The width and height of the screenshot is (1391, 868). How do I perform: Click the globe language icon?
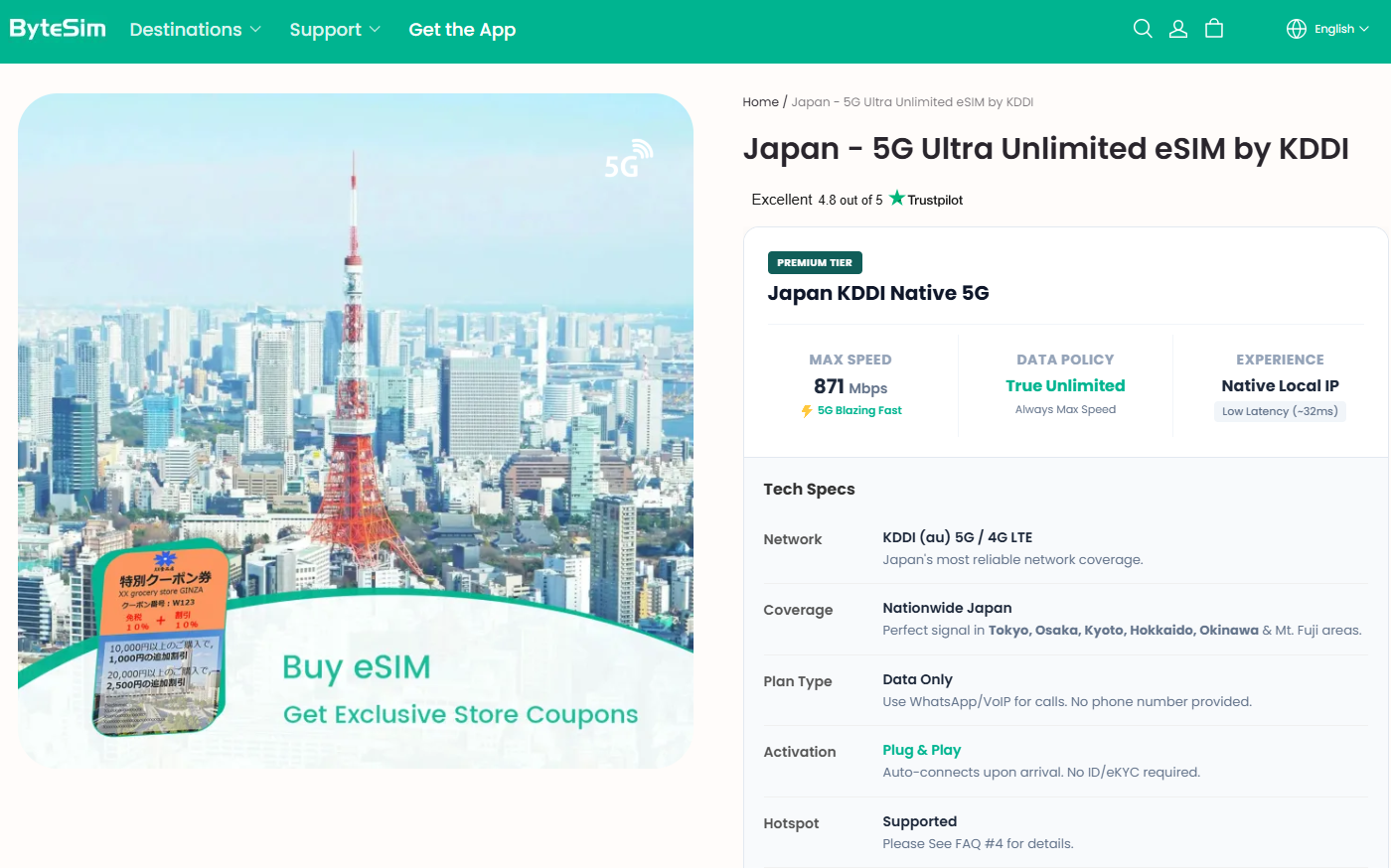pyautogui.click(x=1297, y=29)
